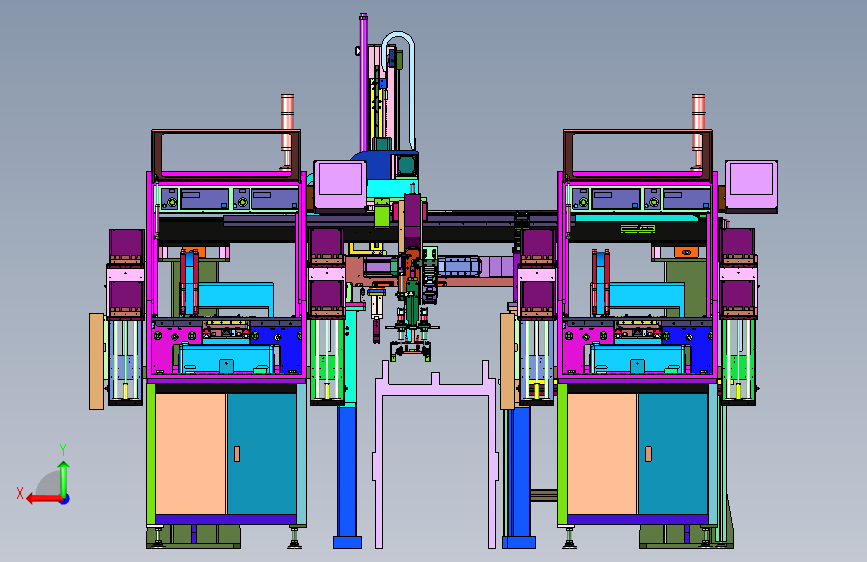Viewport: 867px width, 562px height.
Task: Select the gripper head below the center robot
Action: point(410,350)
